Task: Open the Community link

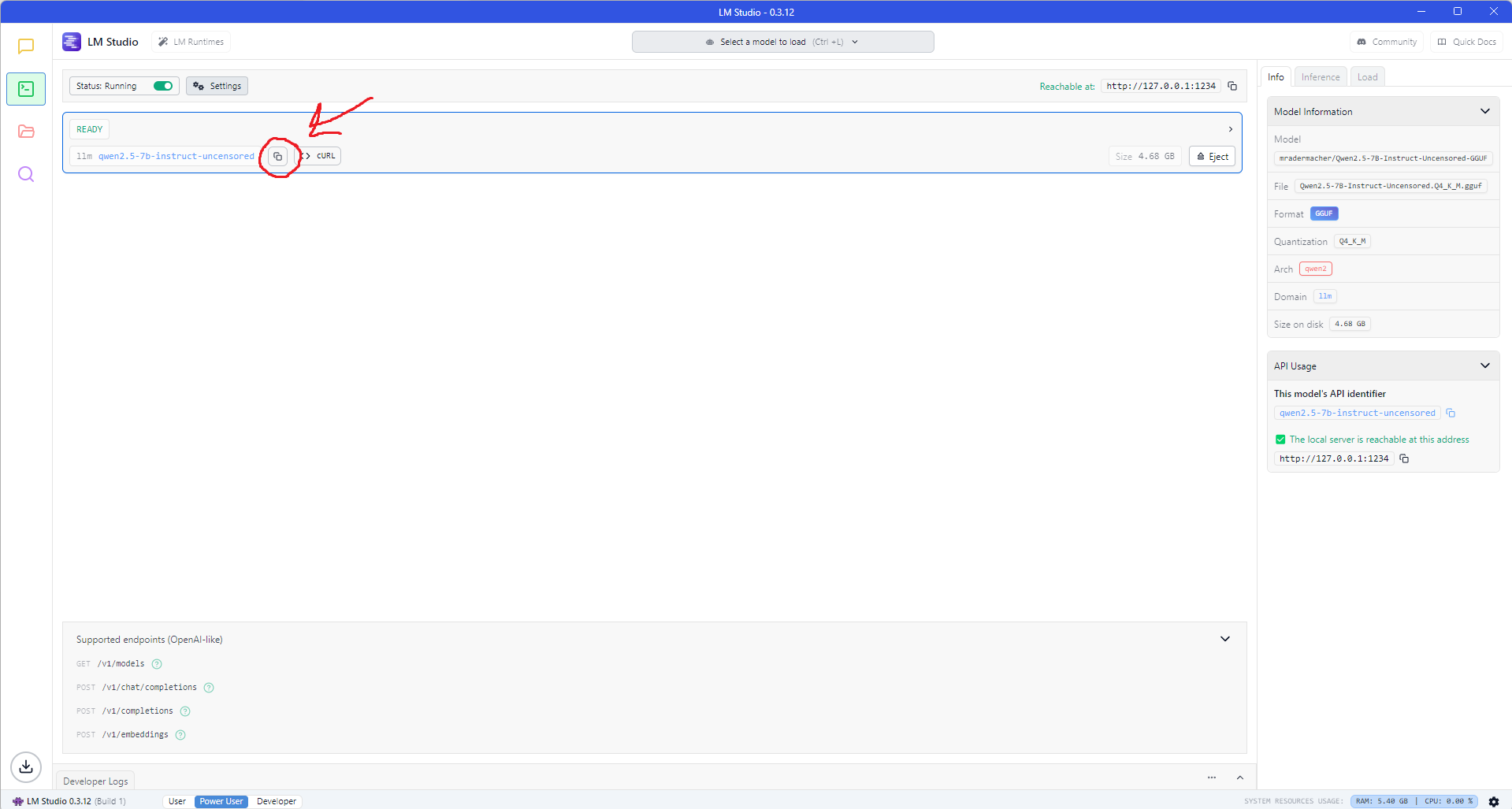Action: [1387, 42]
